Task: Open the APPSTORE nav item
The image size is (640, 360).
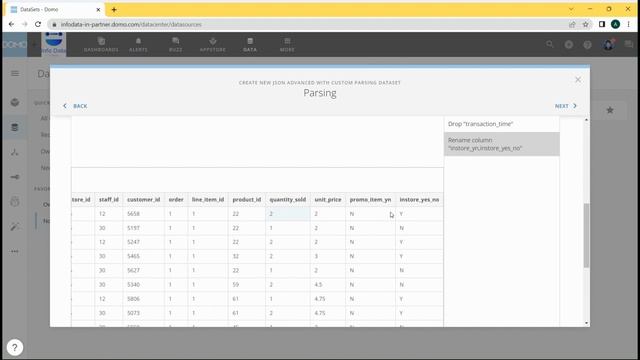Action: pyautogui.click(x=213, y=44)
